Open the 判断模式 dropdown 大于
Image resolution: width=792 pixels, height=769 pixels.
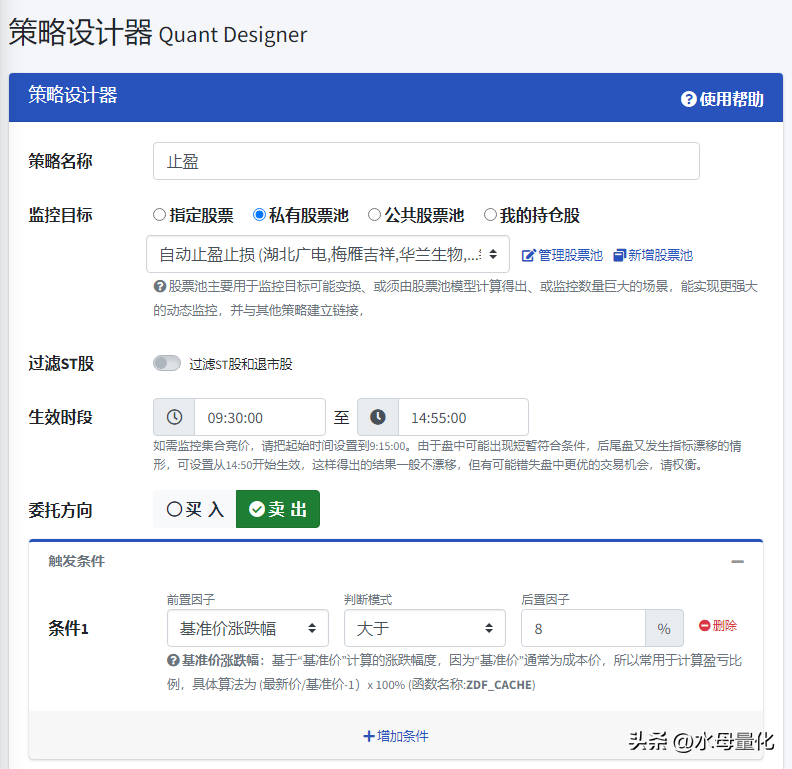coord(425,628)
